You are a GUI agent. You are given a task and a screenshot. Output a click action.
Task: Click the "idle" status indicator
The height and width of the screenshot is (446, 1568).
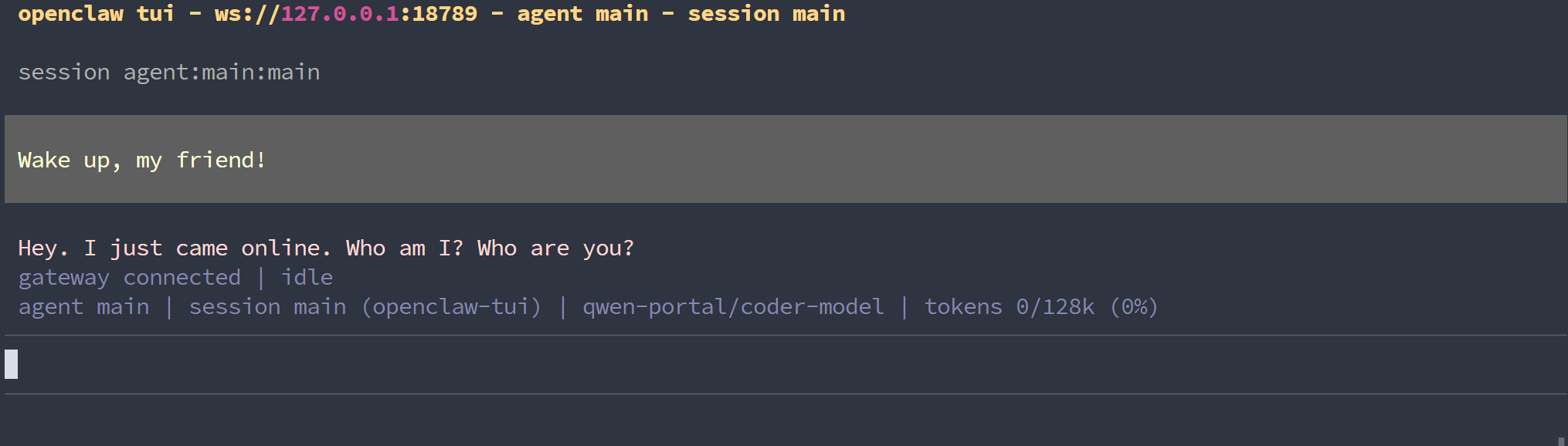click(x=307, y=278)
